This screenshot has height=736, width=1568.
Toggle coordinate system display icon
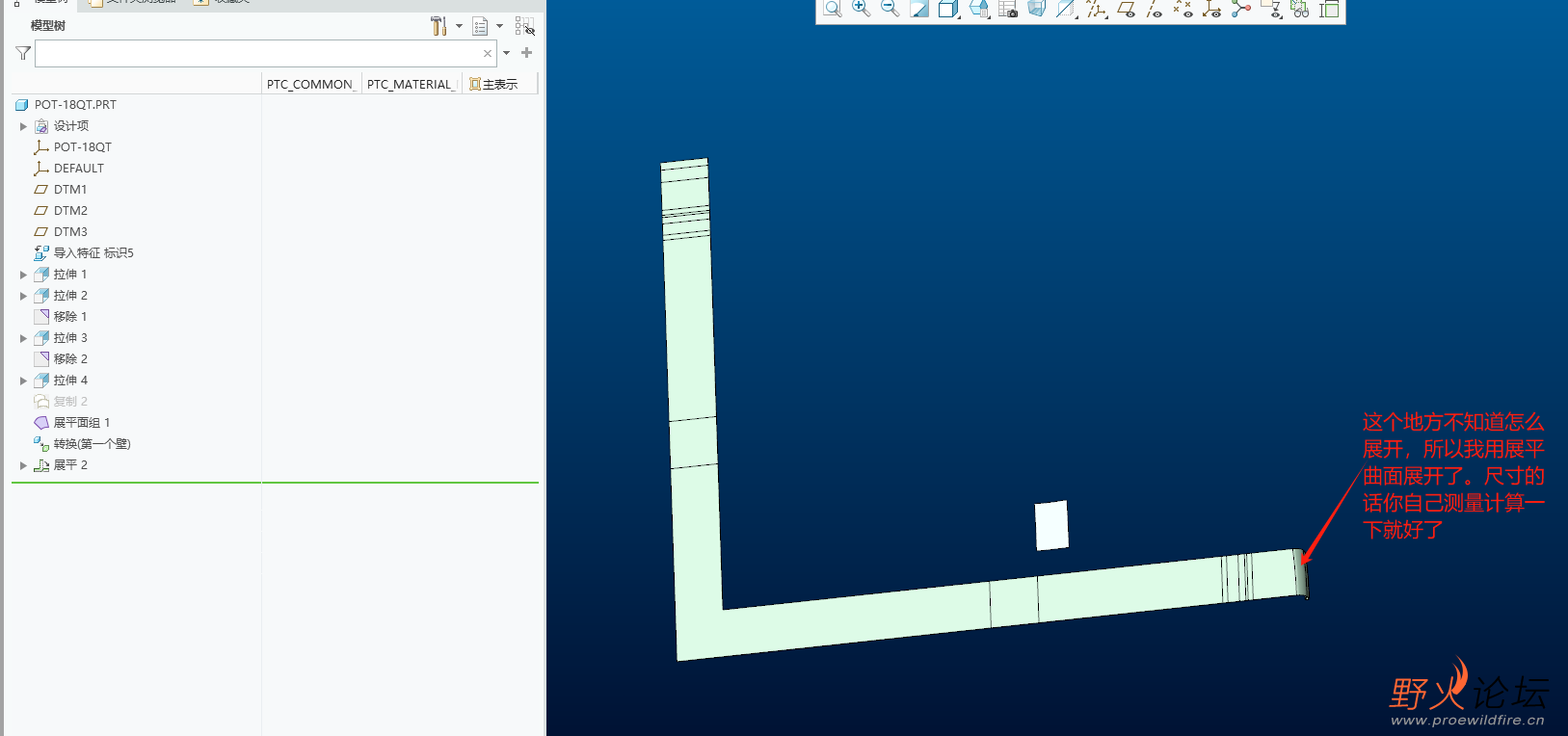click(x=1212, y=9)
